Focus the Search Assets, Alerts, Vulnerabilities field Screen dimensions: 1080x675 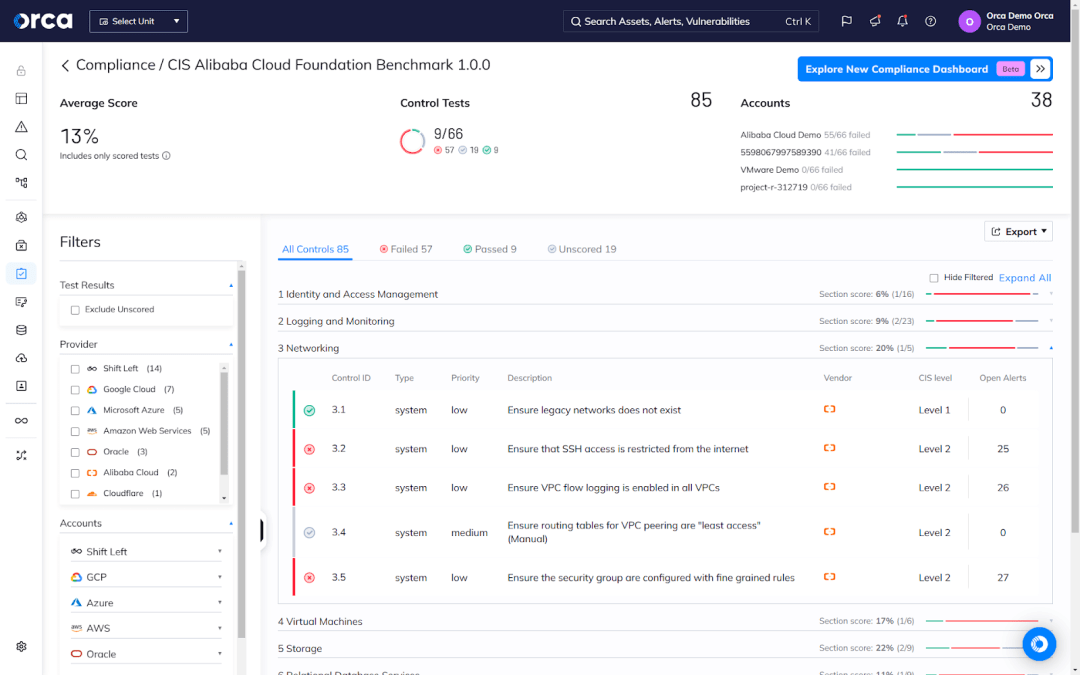(x=691, y=21)
